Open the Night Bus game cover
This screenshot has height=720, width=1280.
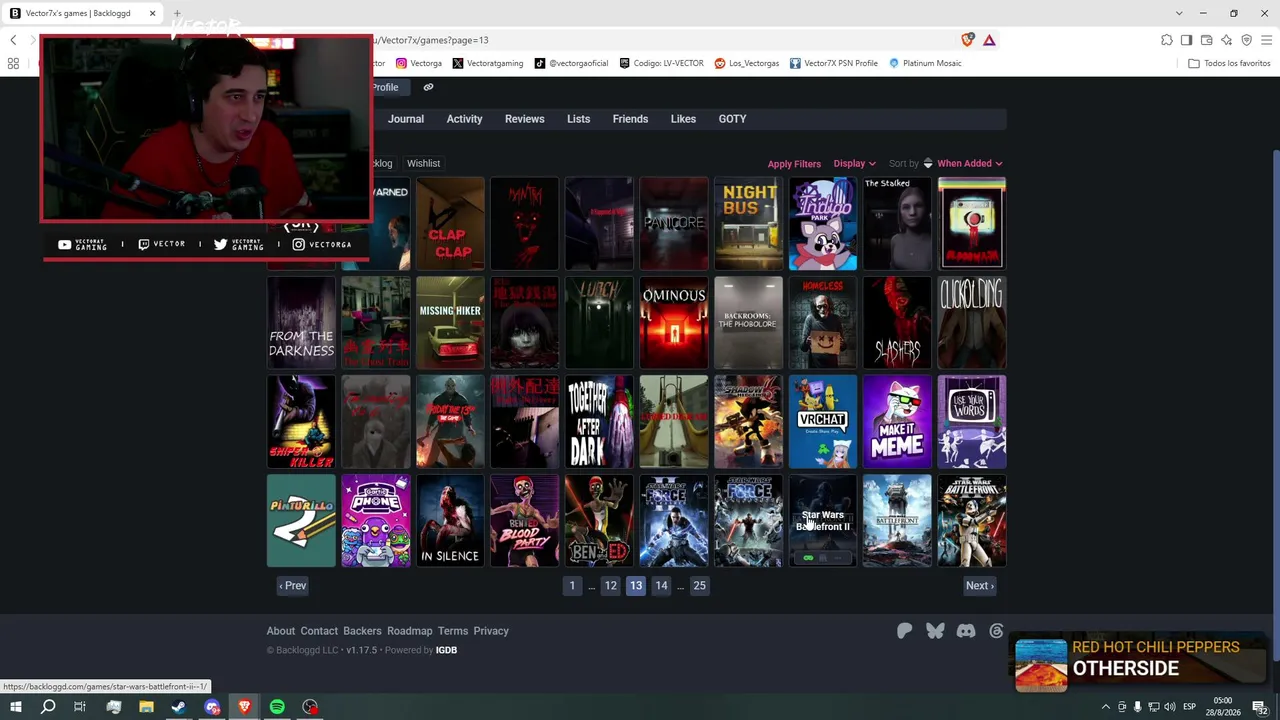749,224
